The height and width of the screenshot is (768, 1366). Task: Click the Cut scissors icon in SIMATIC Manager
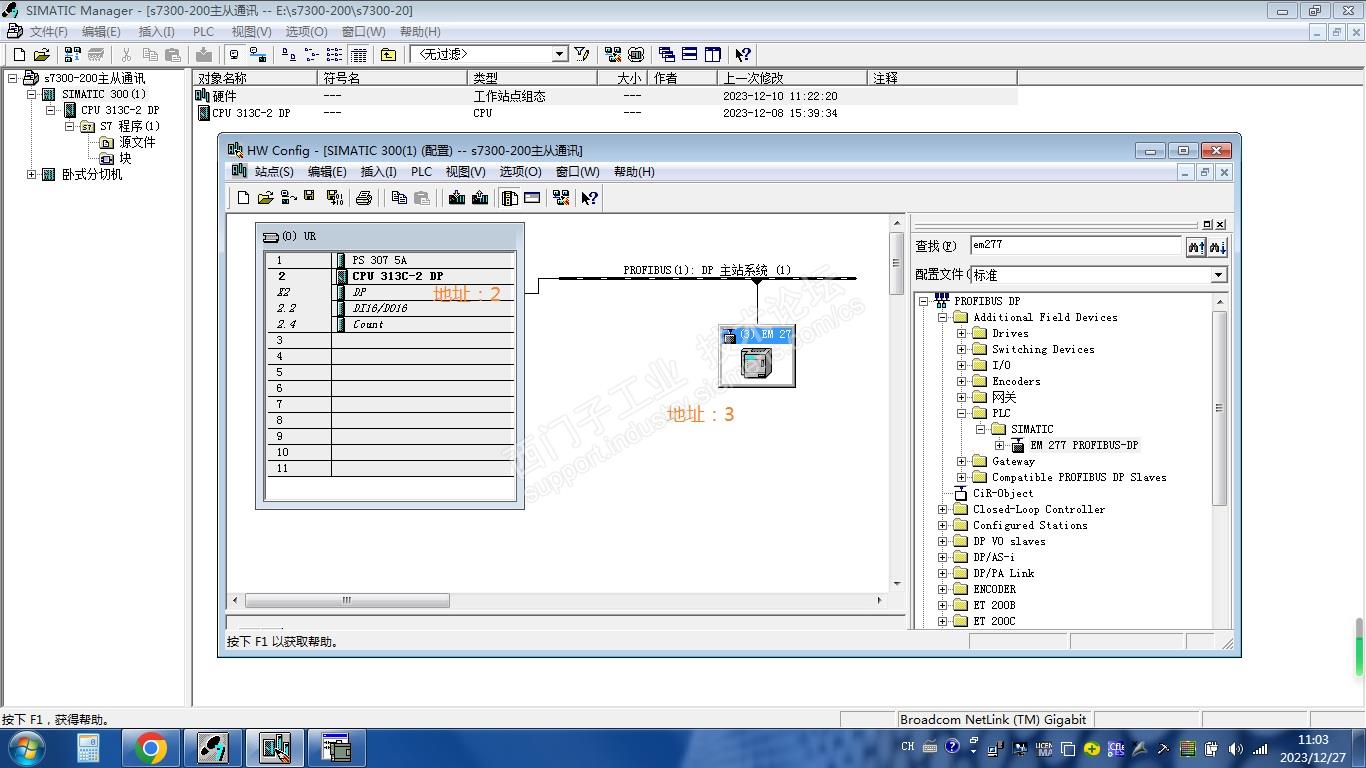pos(126,55)
